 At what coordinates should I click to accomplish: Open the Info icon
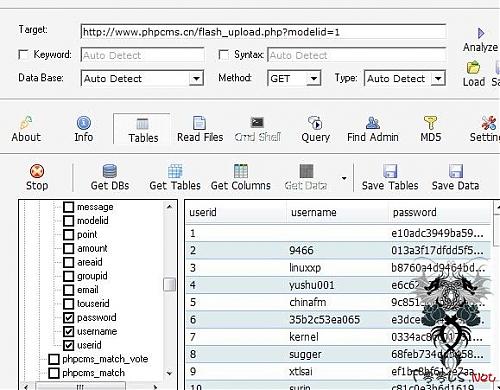coord(84,123)
